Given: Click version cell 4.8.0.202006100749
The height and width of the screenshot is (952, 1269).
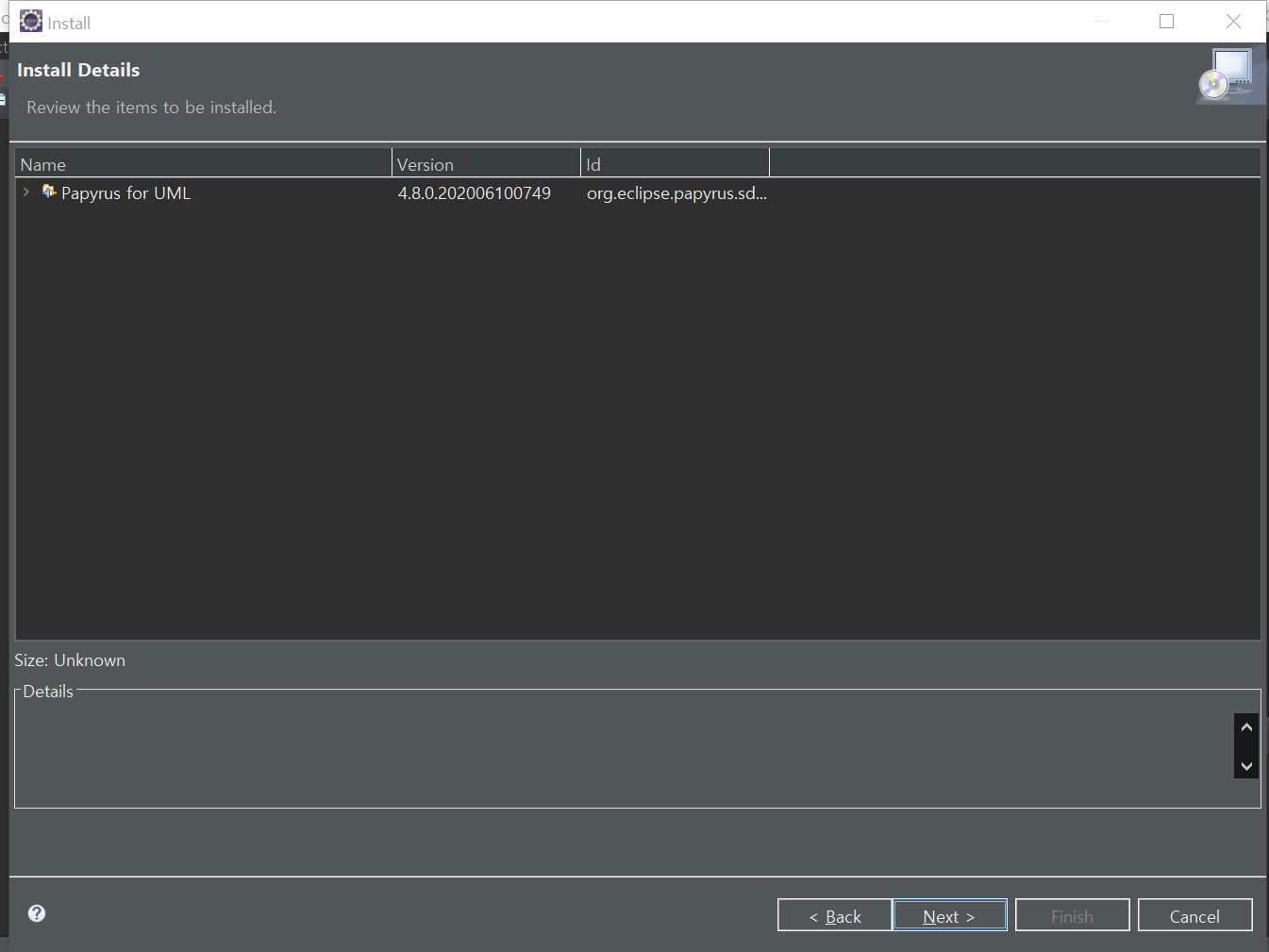Looking at the screenshot, I should [474, 193].
